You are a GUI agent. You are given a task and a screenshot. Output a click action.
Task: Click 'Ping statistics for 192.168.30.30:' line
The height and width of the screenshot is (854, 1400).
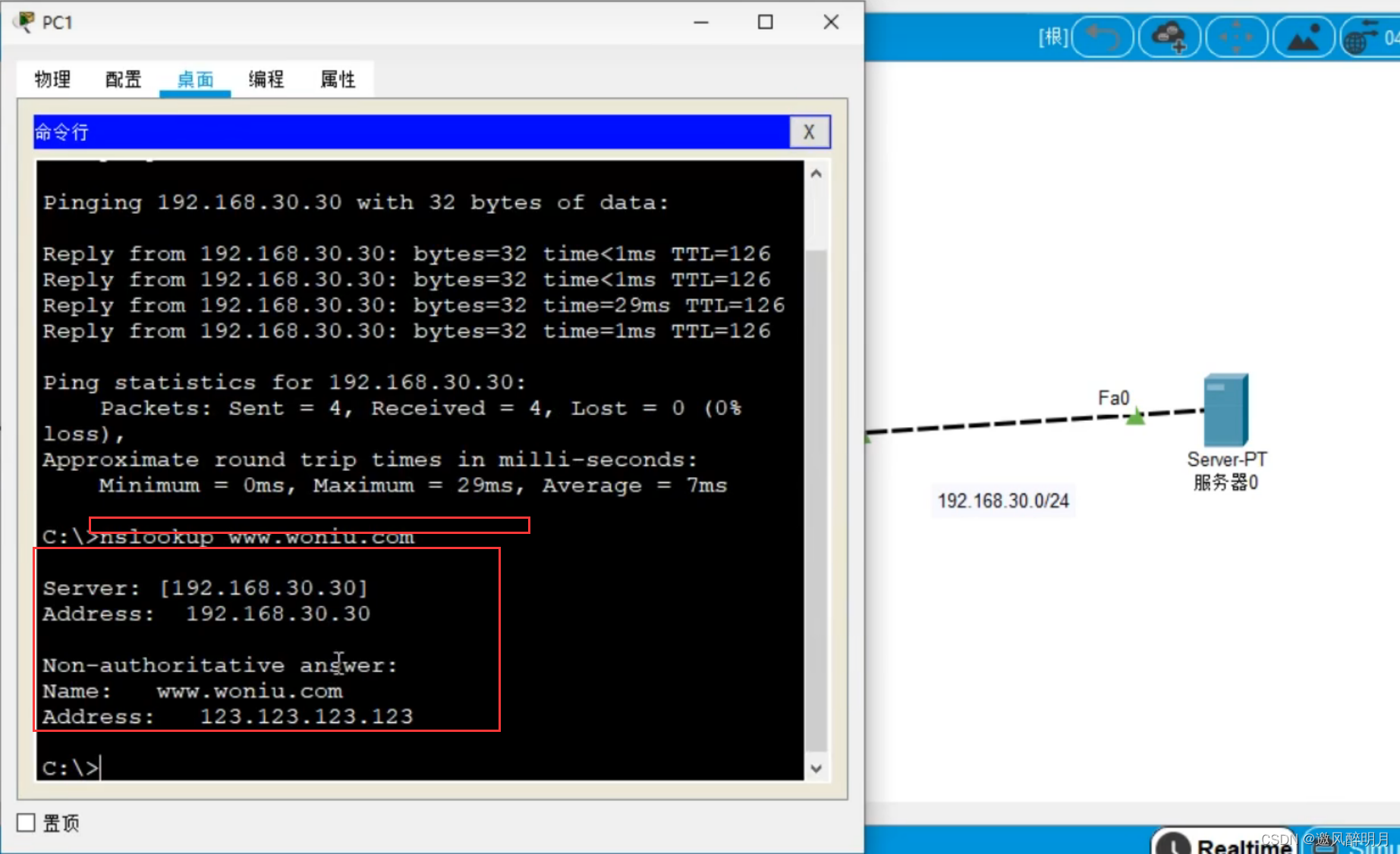[285, 382]
